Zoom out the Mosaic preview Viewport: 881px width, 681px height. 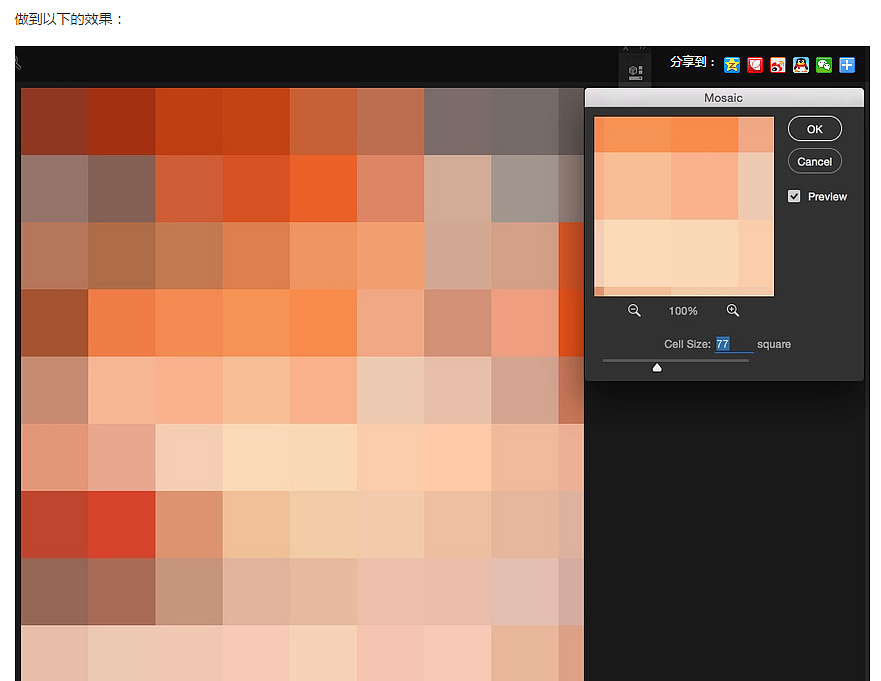[634, 310]
